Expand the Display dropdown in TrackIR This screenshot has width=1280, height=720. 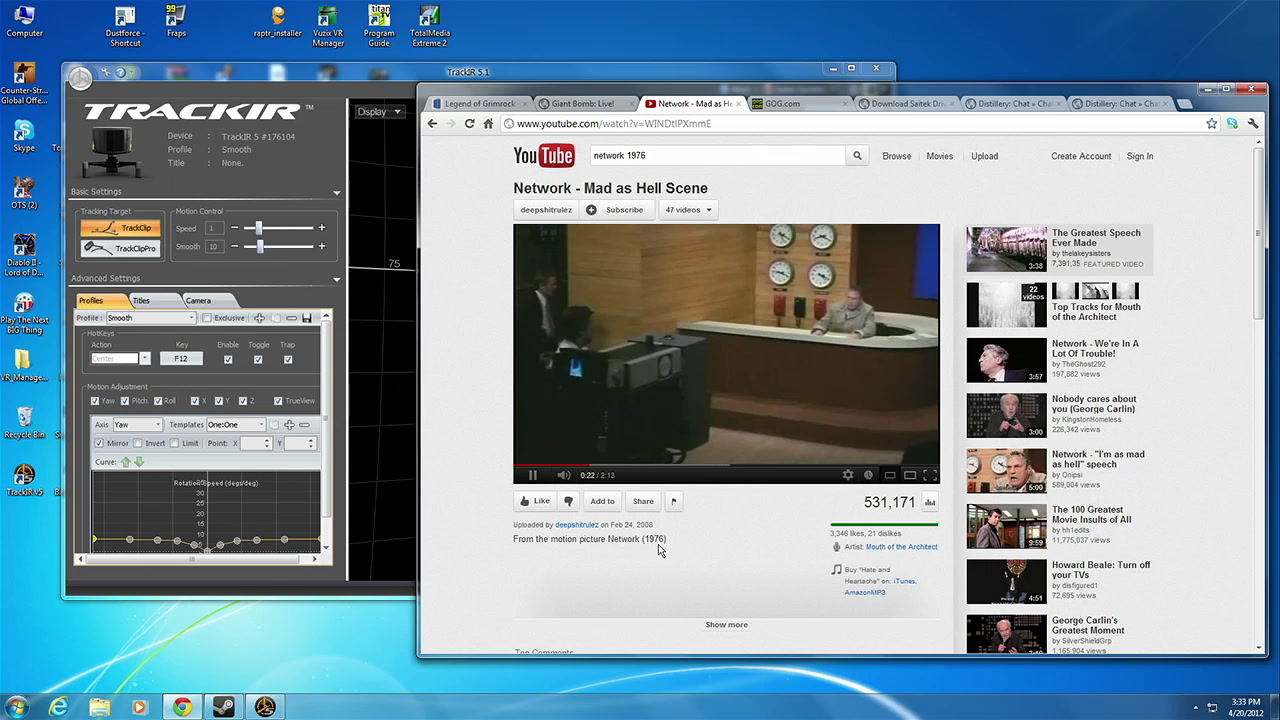click(x=379, y=111)
